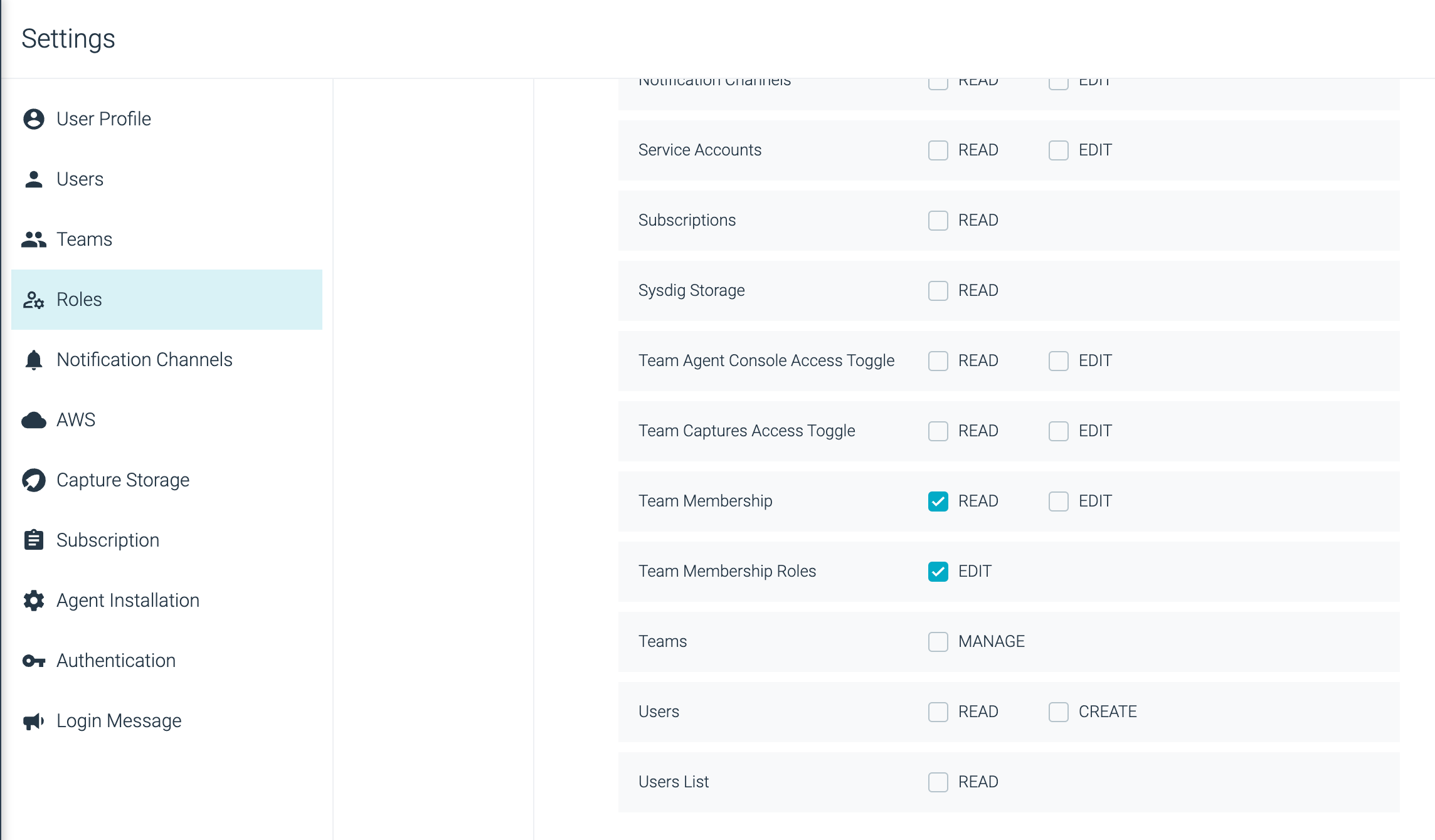The height and width of the screenshot is (840, 1435).
Task: Check READ for Users List
Action: point(938,782)
